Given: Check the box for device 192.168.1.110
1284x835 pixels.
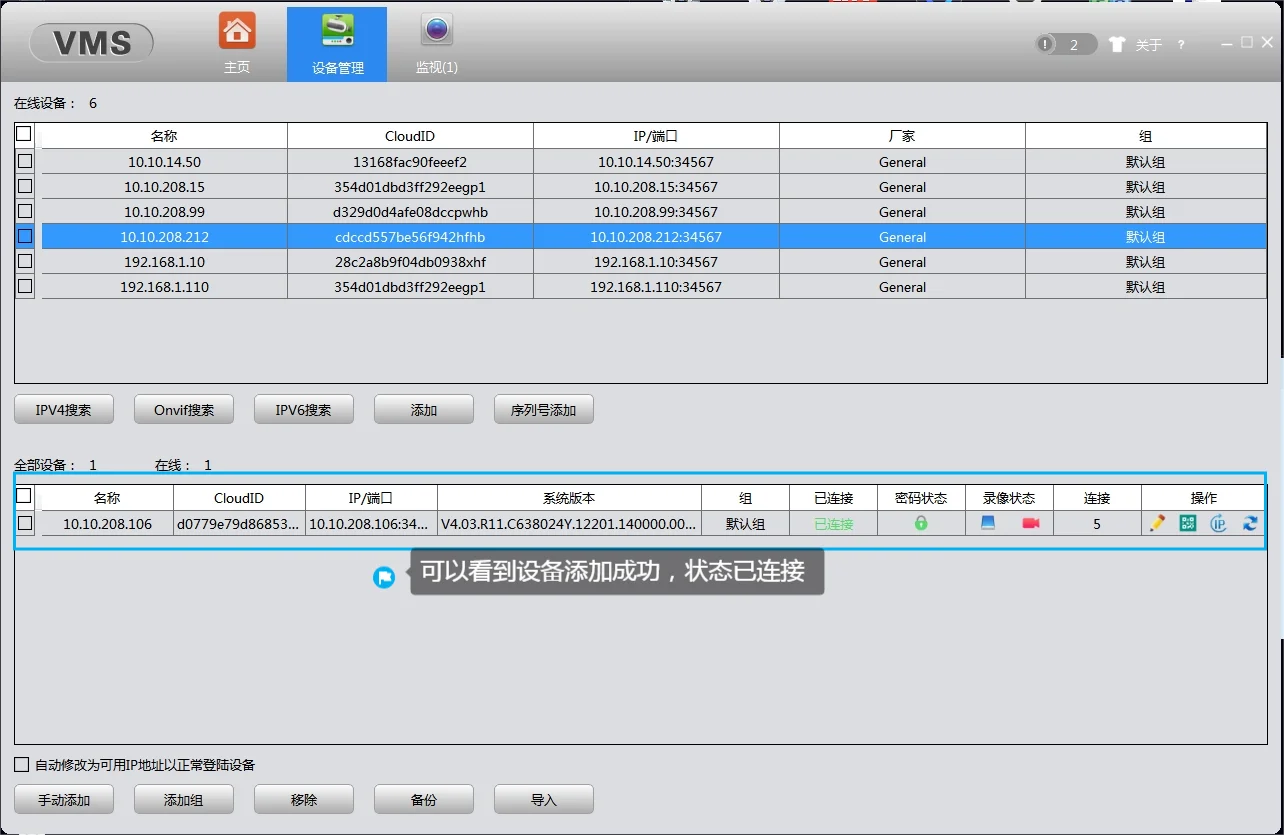Looking at the screenshot, I should (x=25, y=285).
